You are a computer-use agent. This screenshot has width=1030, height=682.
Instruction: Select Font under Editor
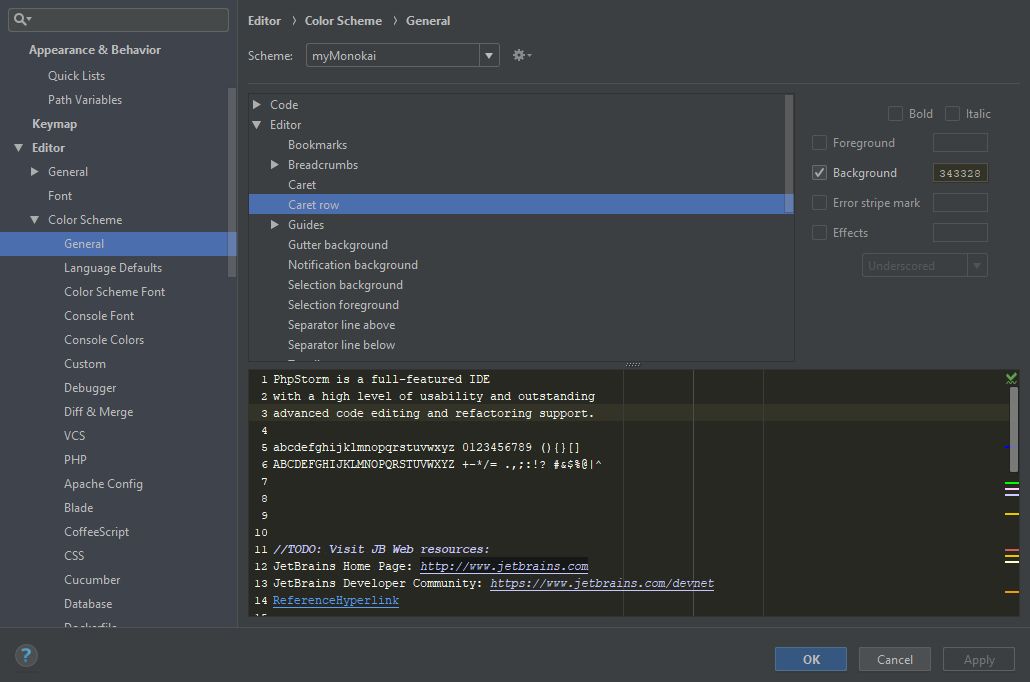60,196
